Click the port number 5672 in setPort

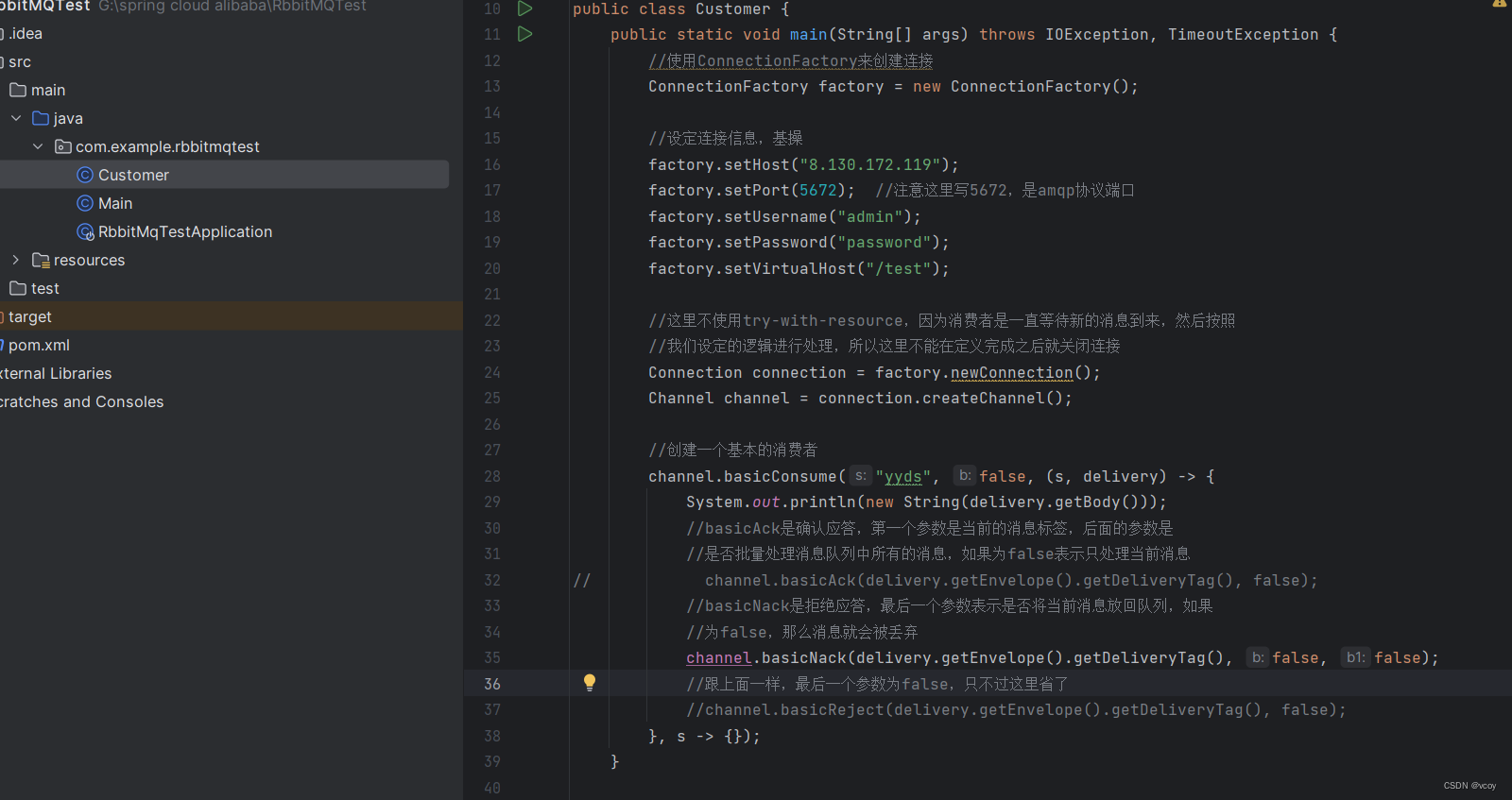point(818,190)
